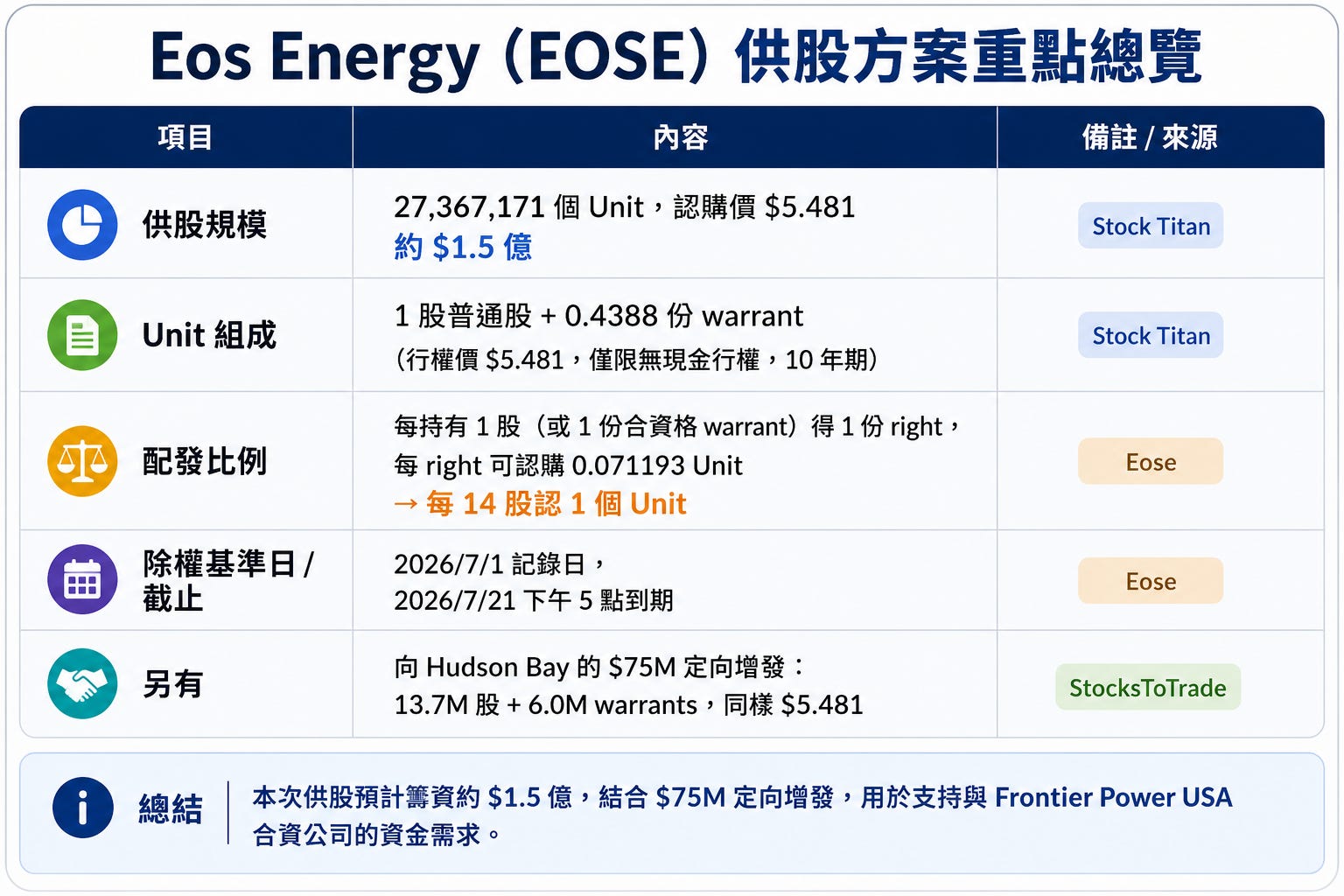Click the Frontier Power USA summary text
Image resolution: width=1344 pixels, height=896 pixels.
click(1114, 797)
